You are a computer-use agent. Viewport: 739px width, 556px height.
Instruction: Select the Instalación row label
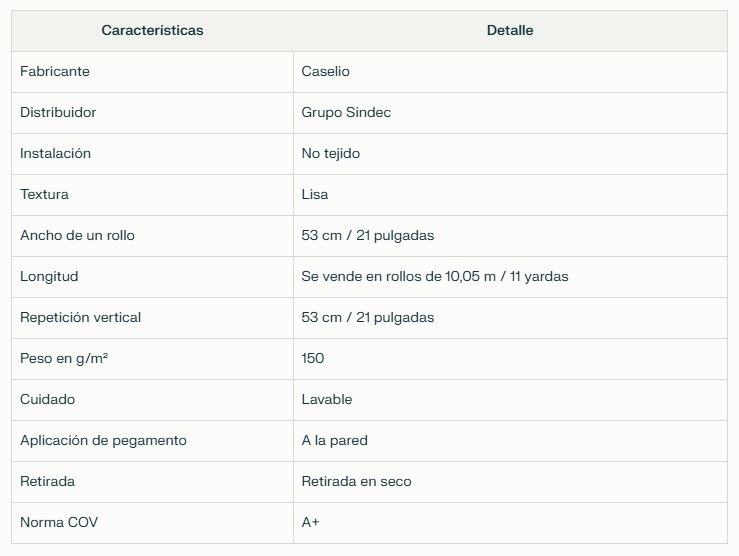(x=55, y=154)
